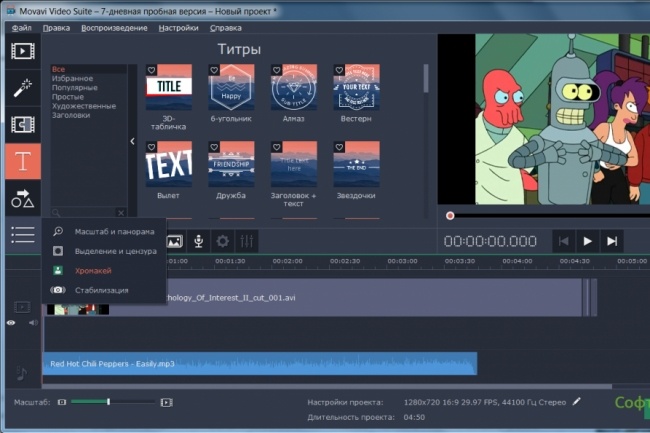Favorite the Вестерн title heart

(339, 70)
